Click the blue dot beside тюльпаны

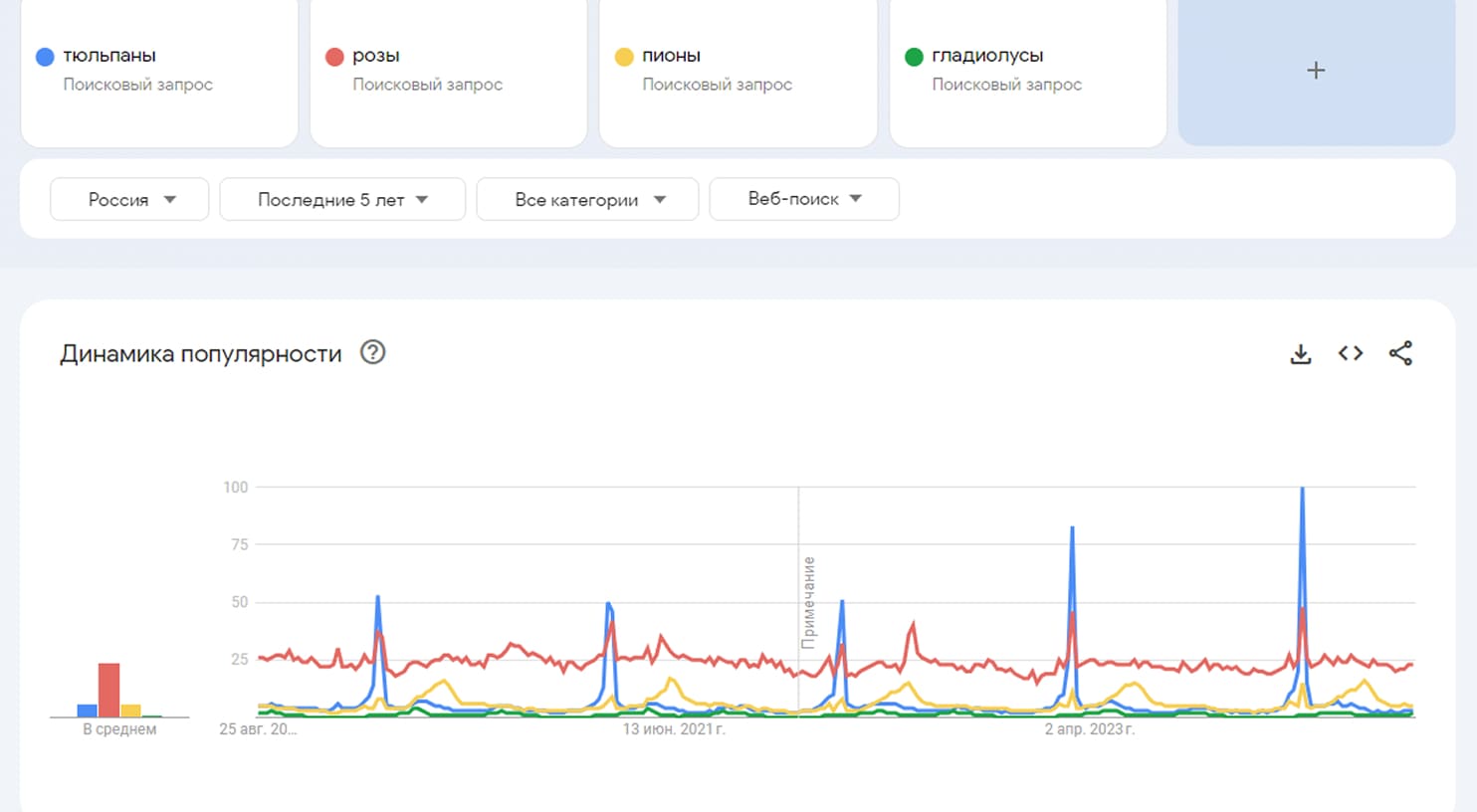pos(45,57)
